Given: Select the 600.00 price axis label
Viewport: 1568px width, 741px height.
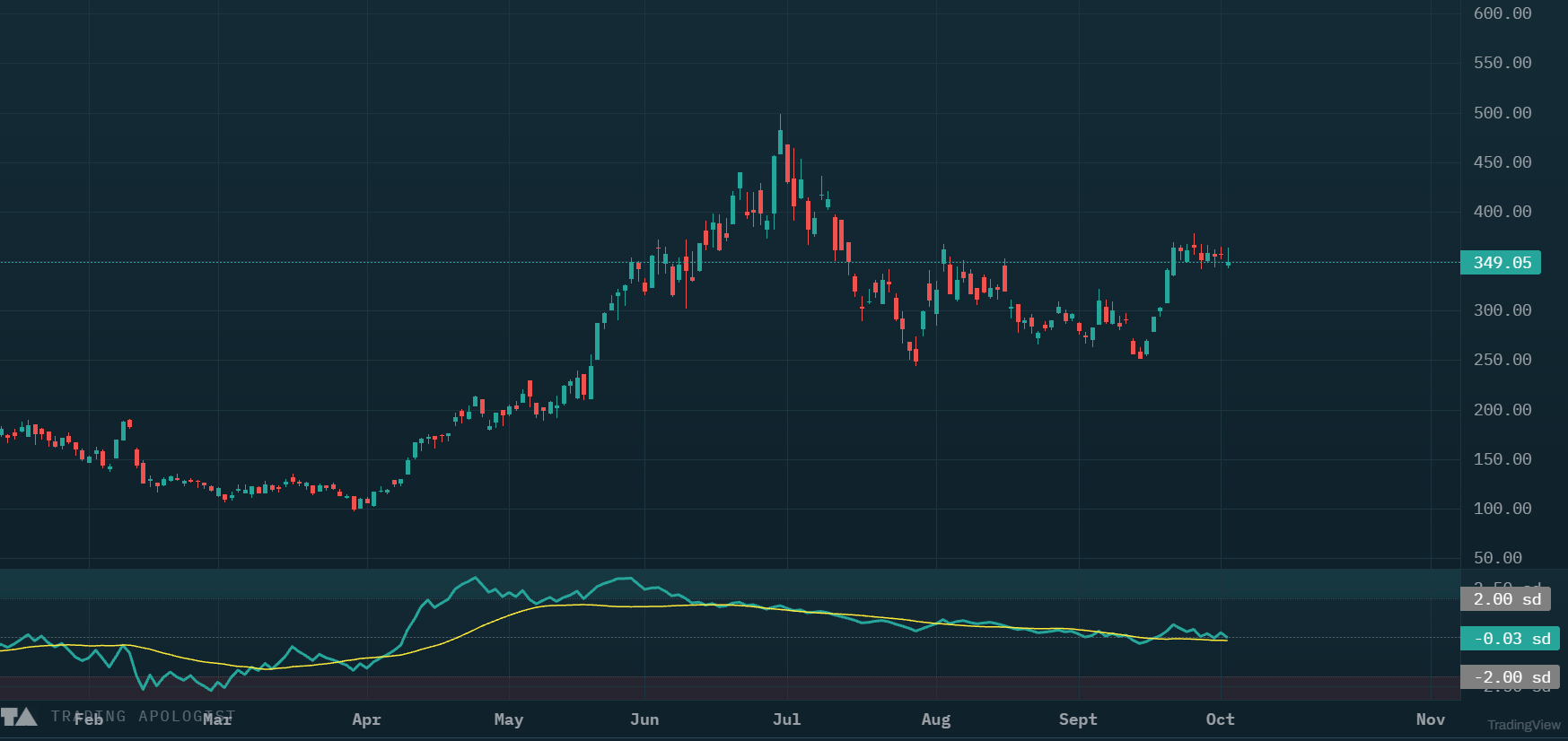Looking at the screenshot, I should click(x=1502, y=13).
